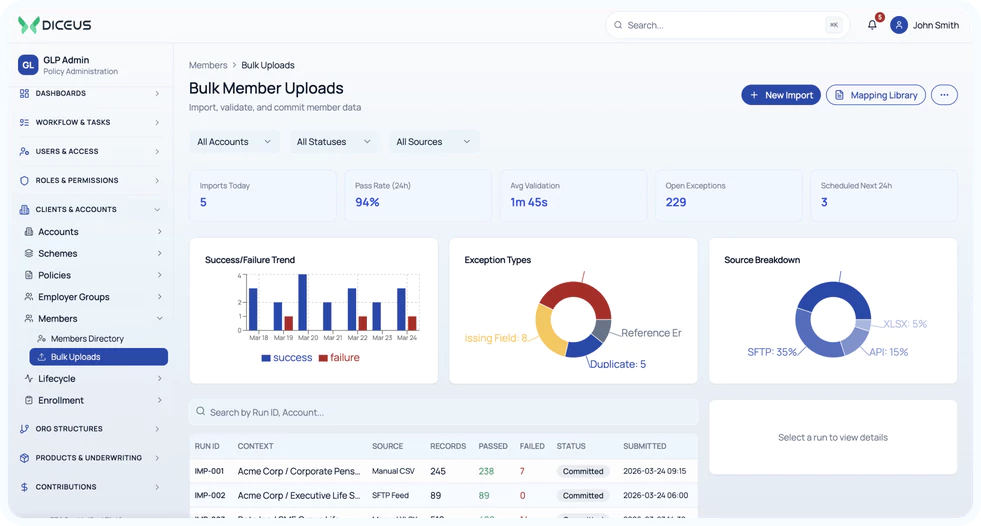Open the Employer Groups menu item
981x526 pixels.
click(93, 296)
